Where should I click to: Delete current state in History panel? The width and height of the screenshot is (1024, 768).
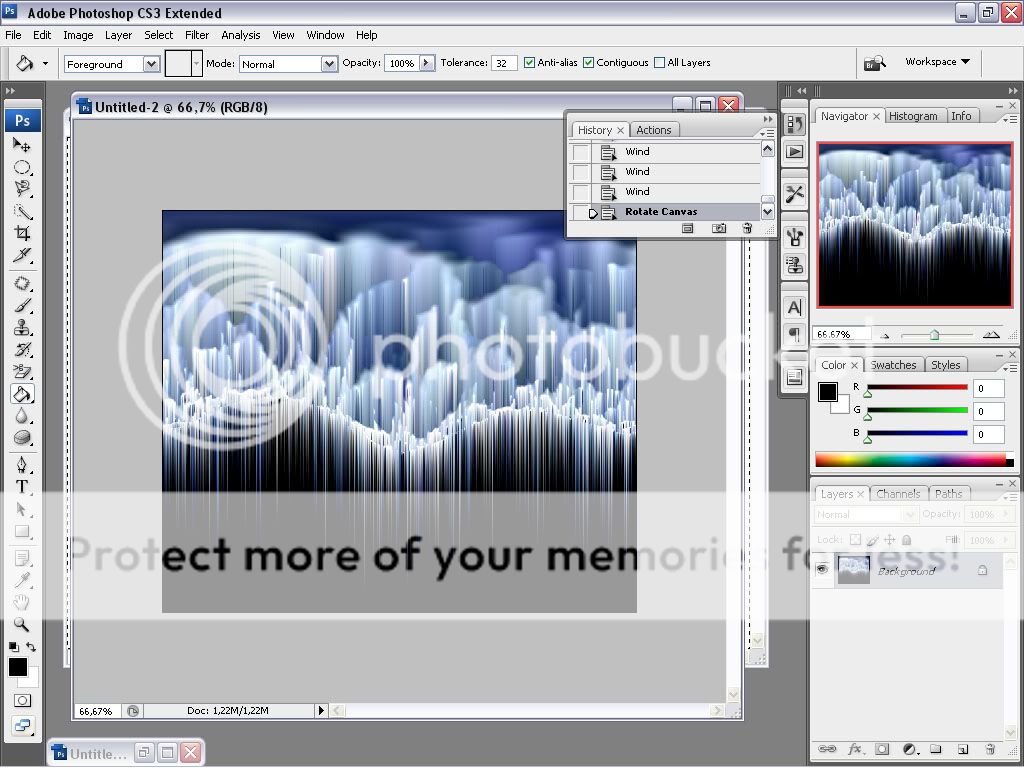pos(747,229)
